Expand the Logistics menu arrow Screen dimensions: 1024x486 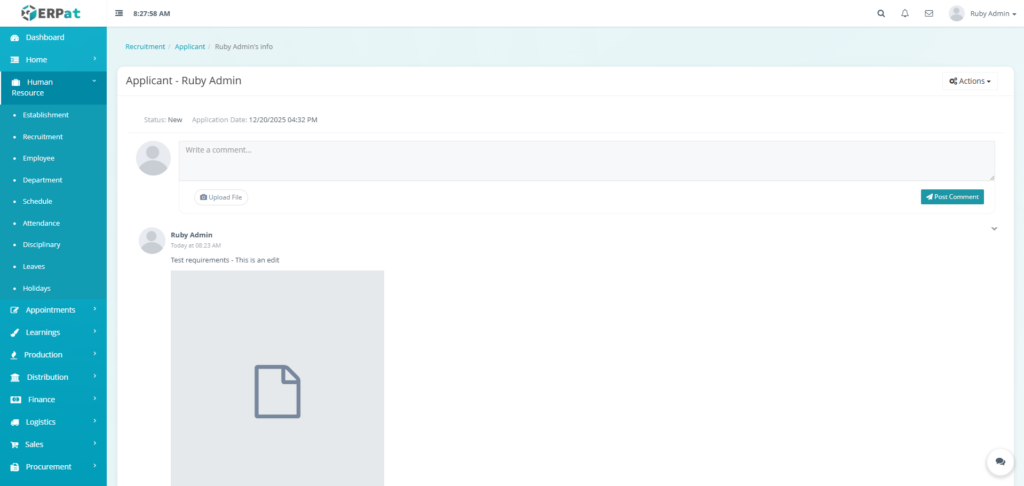(x=95, y=421)
